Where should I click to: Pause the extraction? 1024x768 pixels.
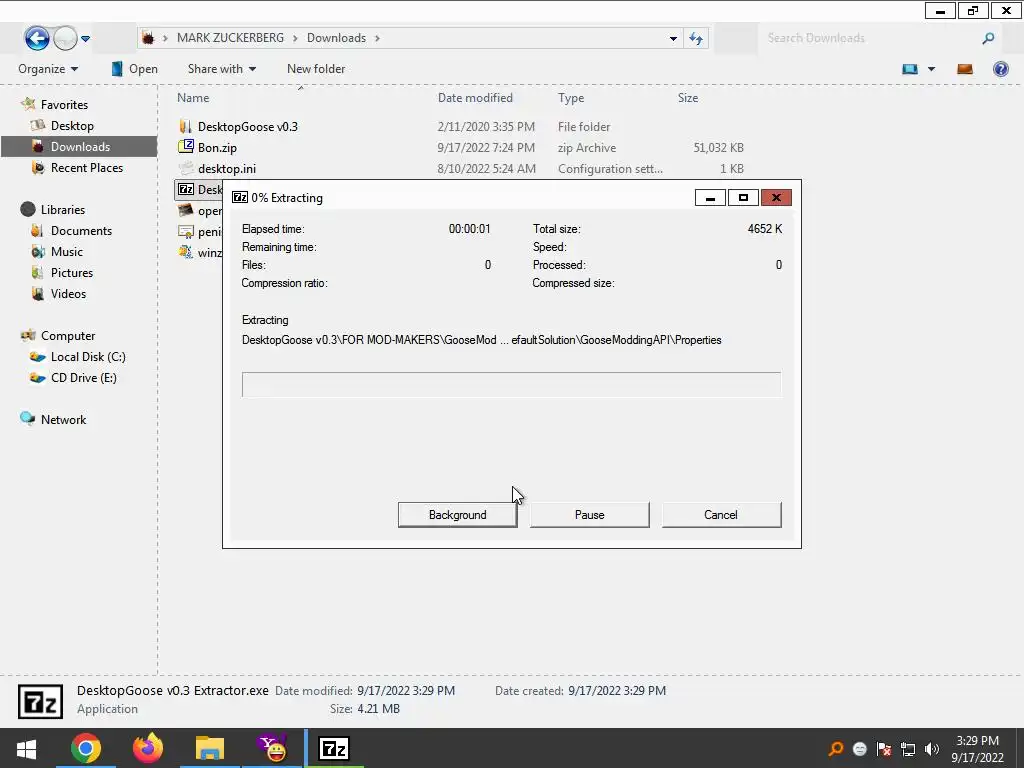point(589,515)
